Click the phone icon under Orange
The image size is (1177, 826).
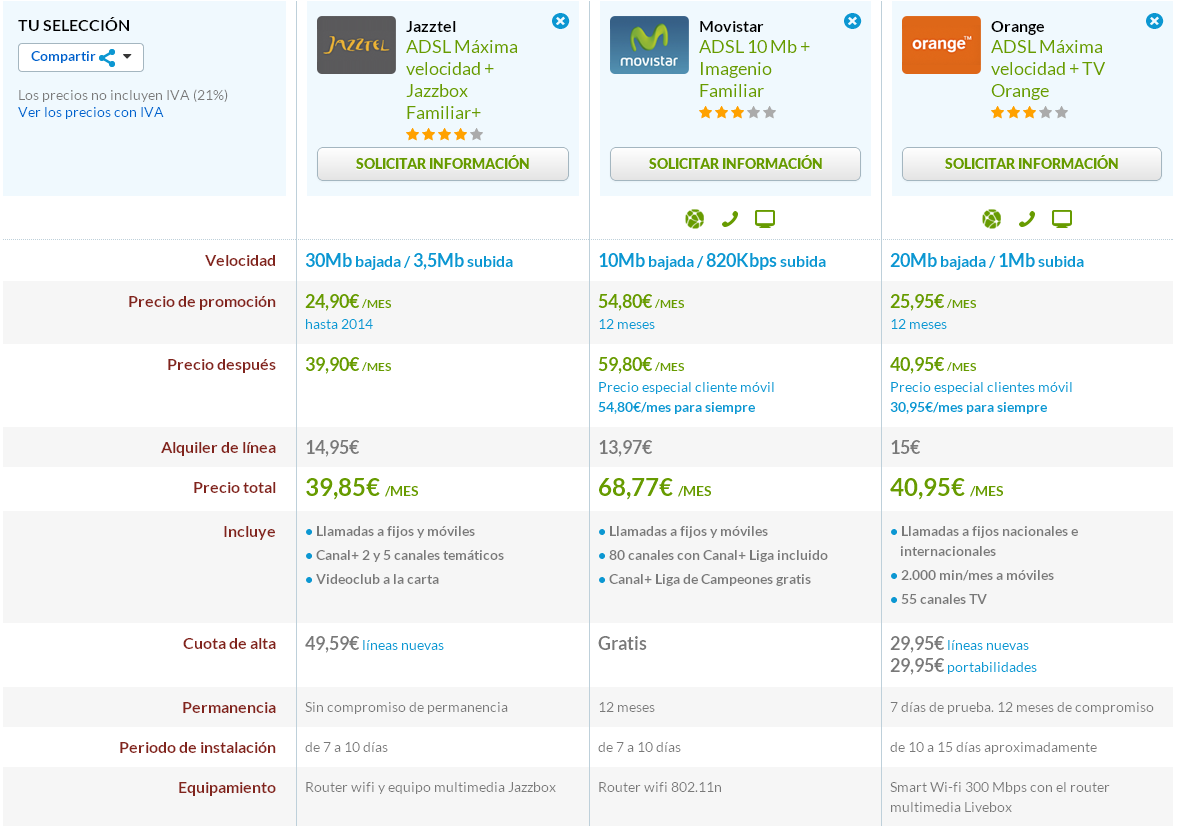pyautogui.click(x=1027, y=219)
